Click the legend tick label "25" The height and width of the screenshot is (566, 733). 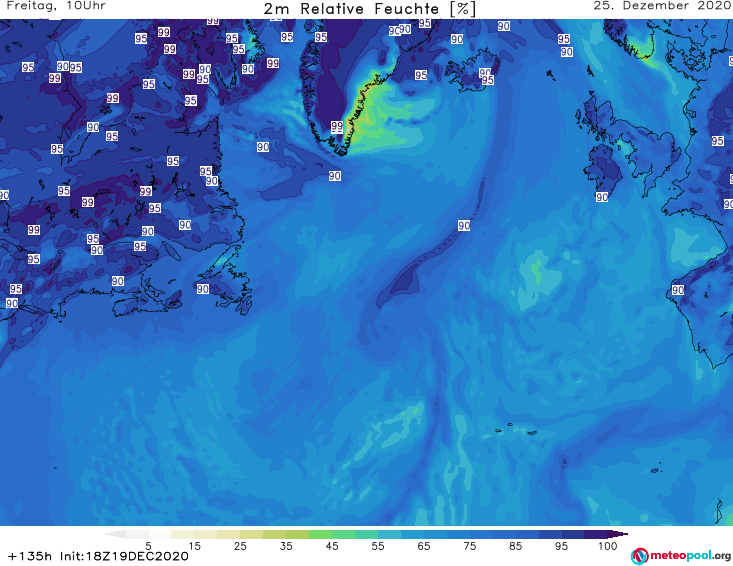(240, 546)
